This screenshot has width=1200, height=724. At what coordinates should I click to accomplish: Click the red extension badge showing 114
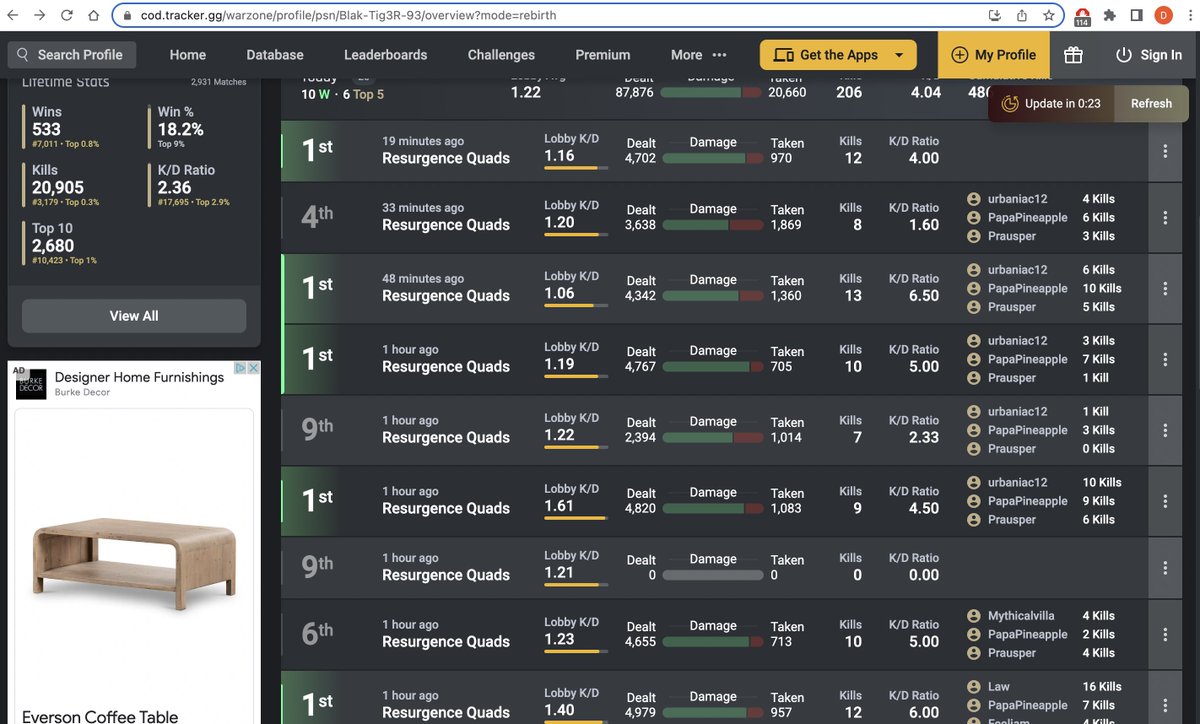1082,17
